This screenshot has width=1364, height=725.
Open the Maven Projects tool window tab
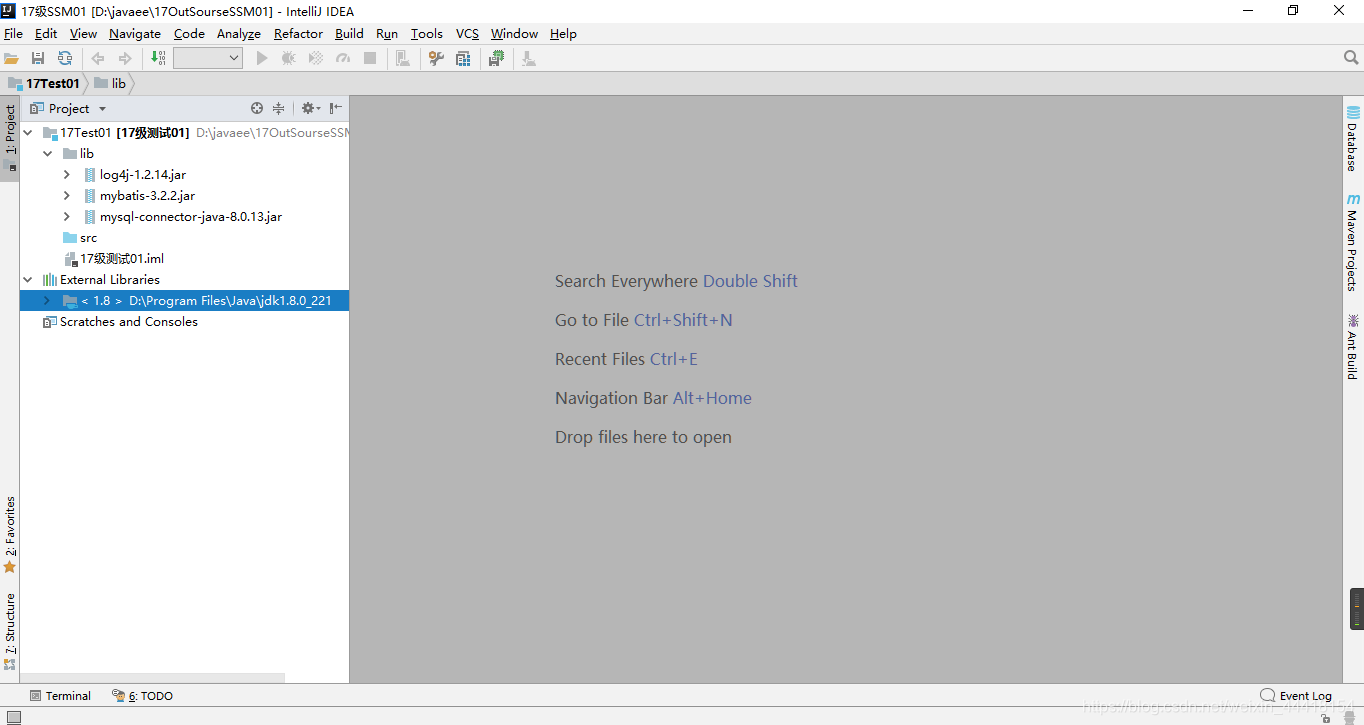1352,242
